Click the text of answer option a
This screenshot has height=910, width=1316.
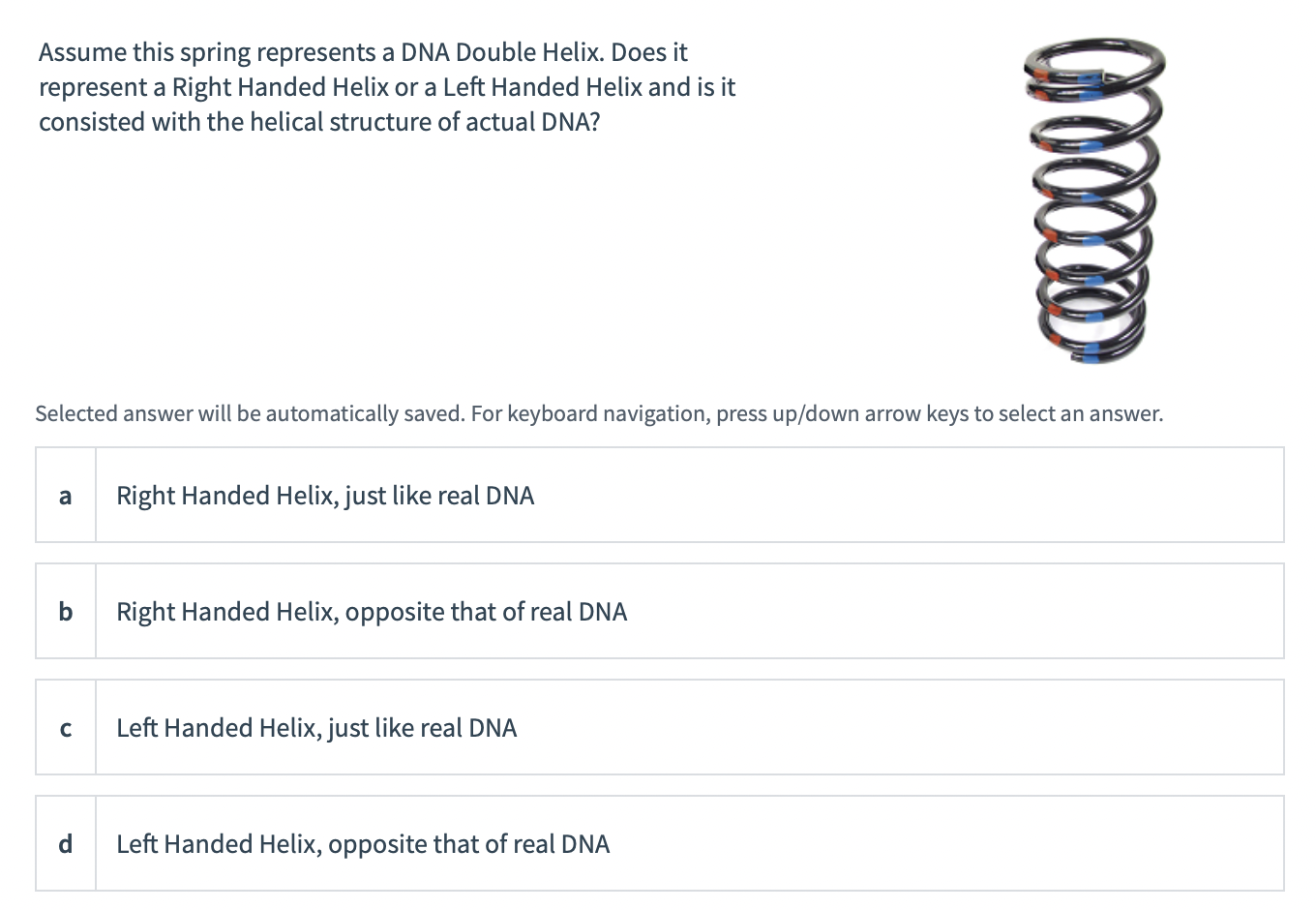pos(324,495)
